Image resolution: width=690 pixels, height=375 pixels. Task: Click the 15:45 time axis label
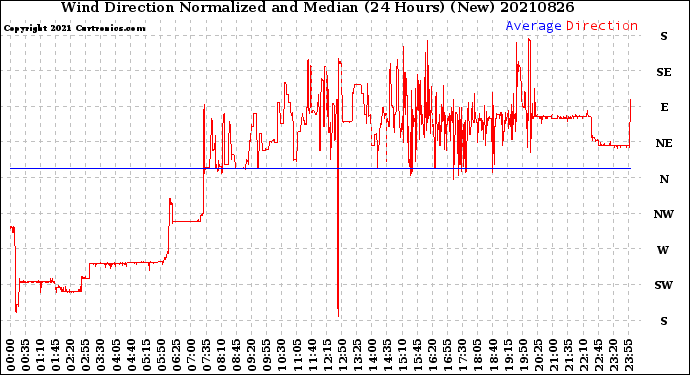417,355
